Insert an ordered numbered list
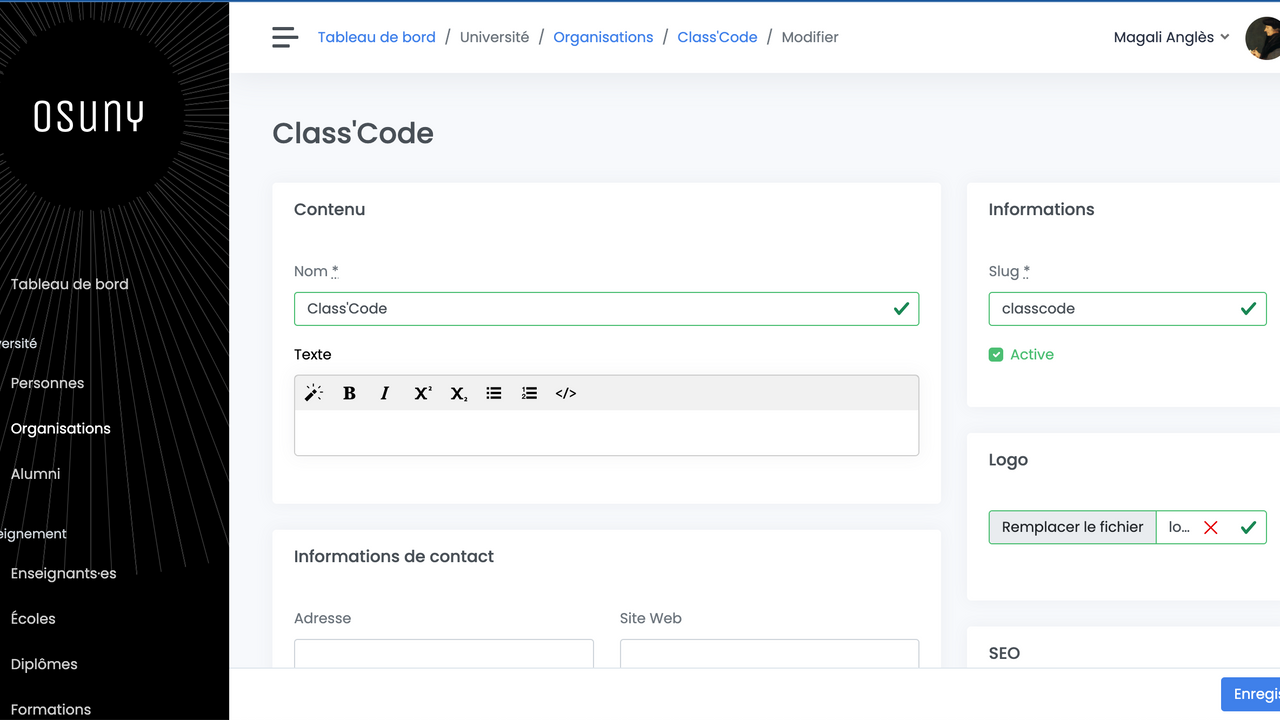 [530, 393]
